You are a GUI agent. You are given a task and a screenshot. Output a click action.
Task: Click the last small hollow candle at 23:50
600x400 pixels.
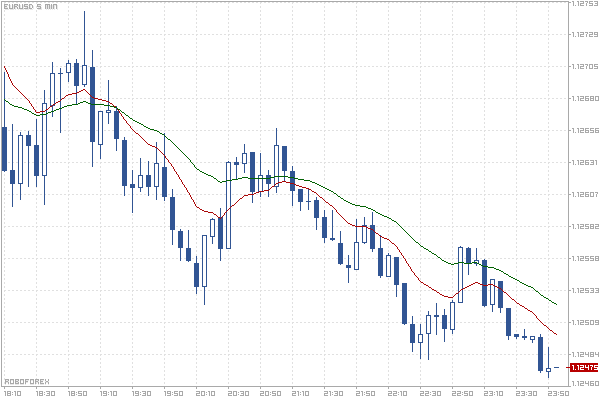pos(548,369)
